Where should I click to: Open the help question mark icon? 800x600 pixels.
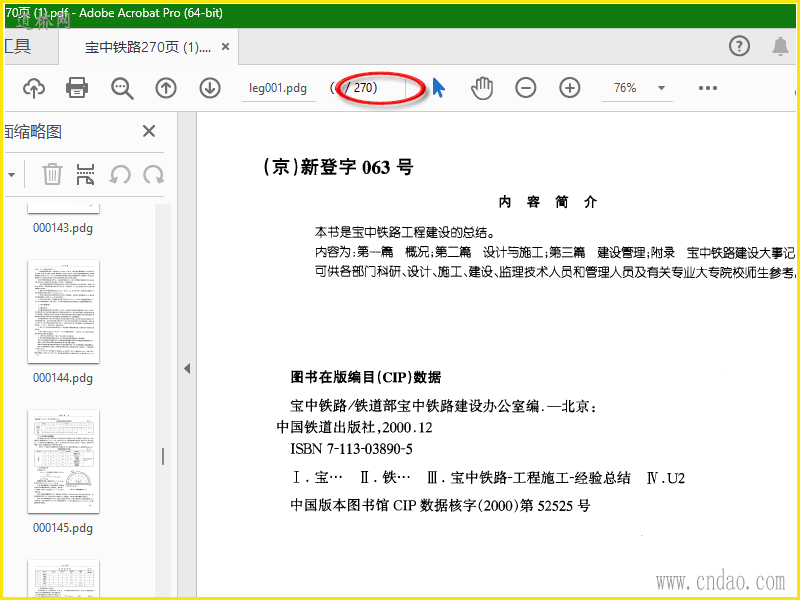(x=739, y=46)
